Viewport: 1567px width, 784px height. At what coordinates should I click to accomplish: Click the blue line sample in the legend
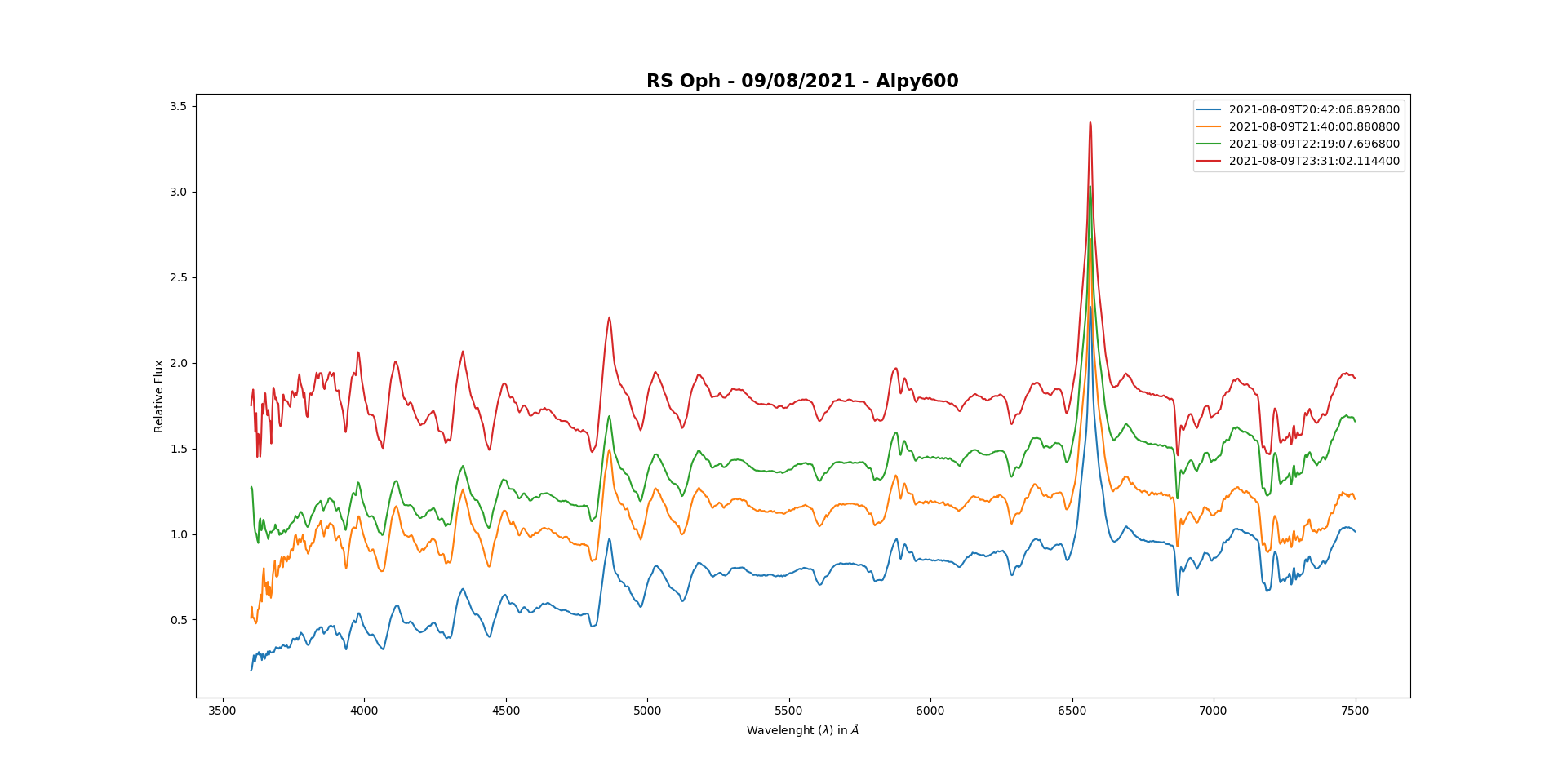coord(1209,110)
